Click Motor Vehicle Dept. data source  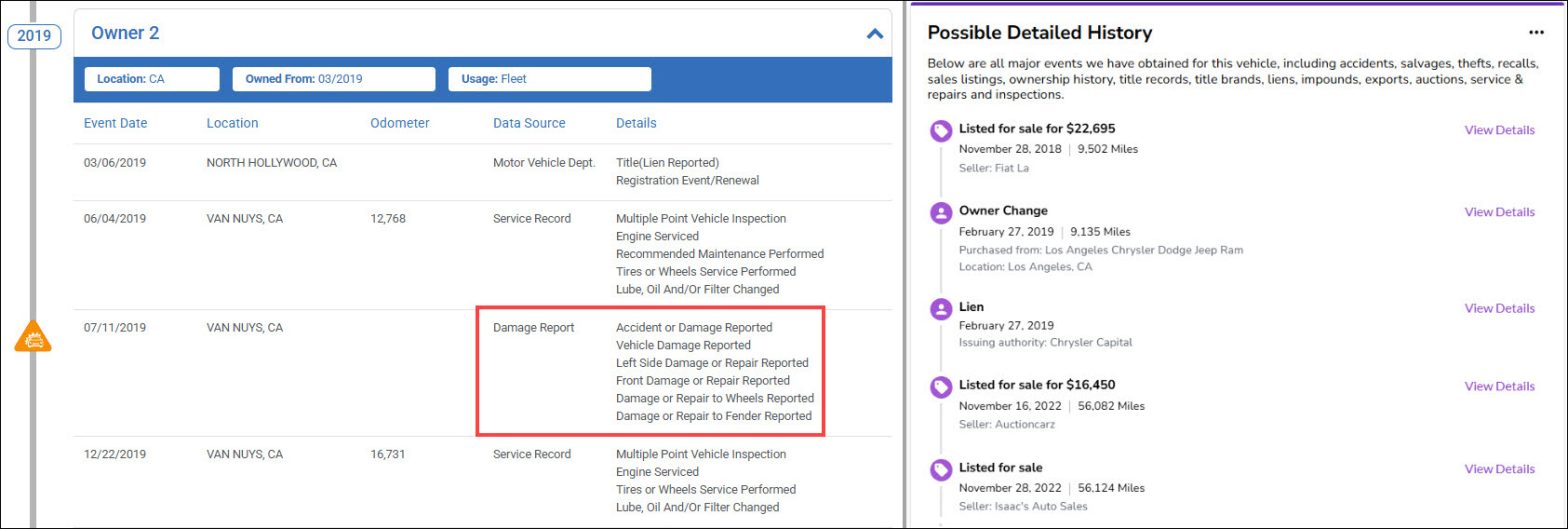pos(544,162)
